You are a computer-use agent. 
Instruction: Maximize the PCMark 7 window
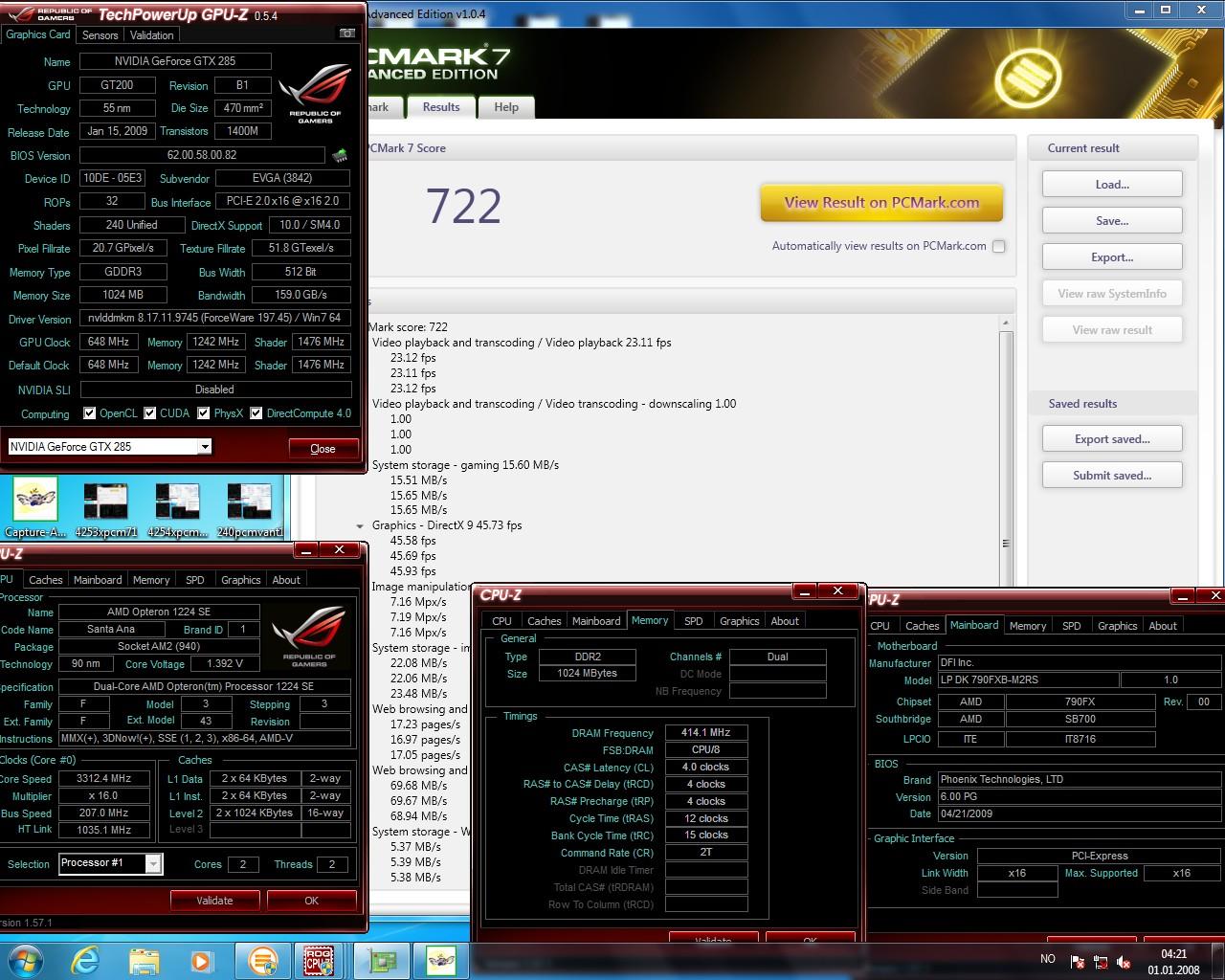pyautogui.click(x=1166, y=10)
